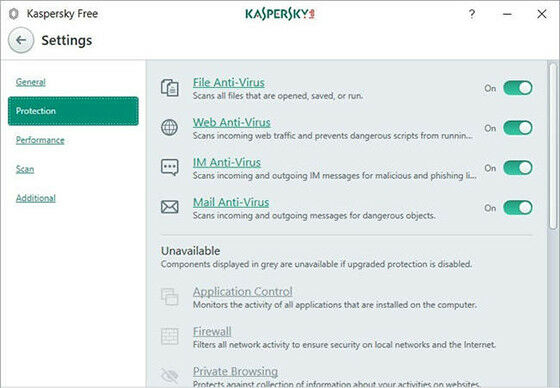This screenshot has height=388, width=560.
Task: Click "Components displayed in grey" notice text
Action: [316, 264]
